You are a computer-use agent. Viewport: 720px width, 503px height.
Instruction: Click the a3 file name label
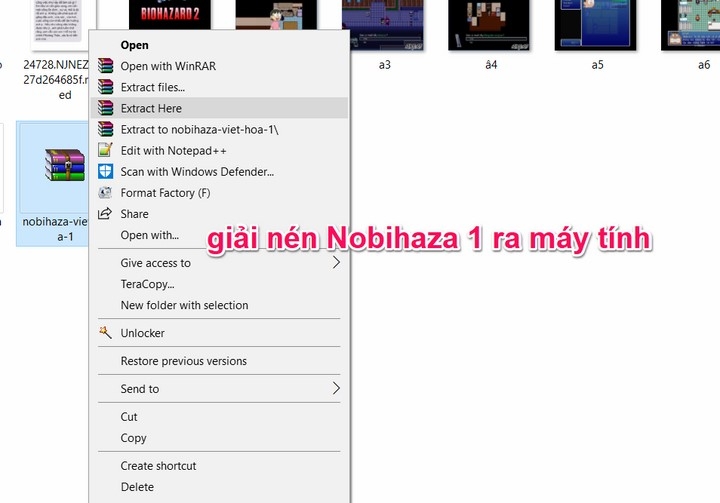tap(385, 65)
